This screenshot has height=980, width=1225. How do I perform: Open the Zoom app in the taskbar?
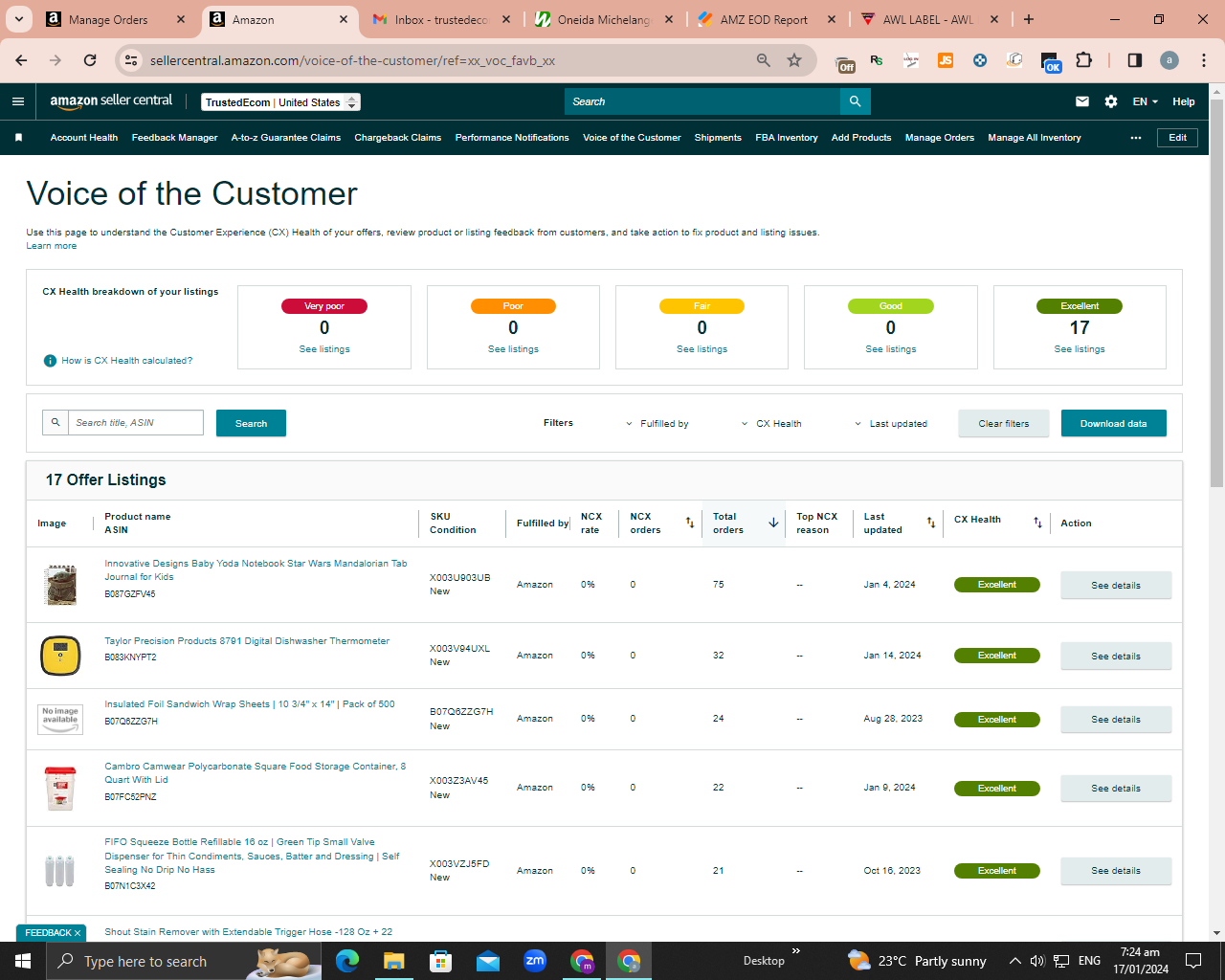pyautogui.click(x=535, y=961)
